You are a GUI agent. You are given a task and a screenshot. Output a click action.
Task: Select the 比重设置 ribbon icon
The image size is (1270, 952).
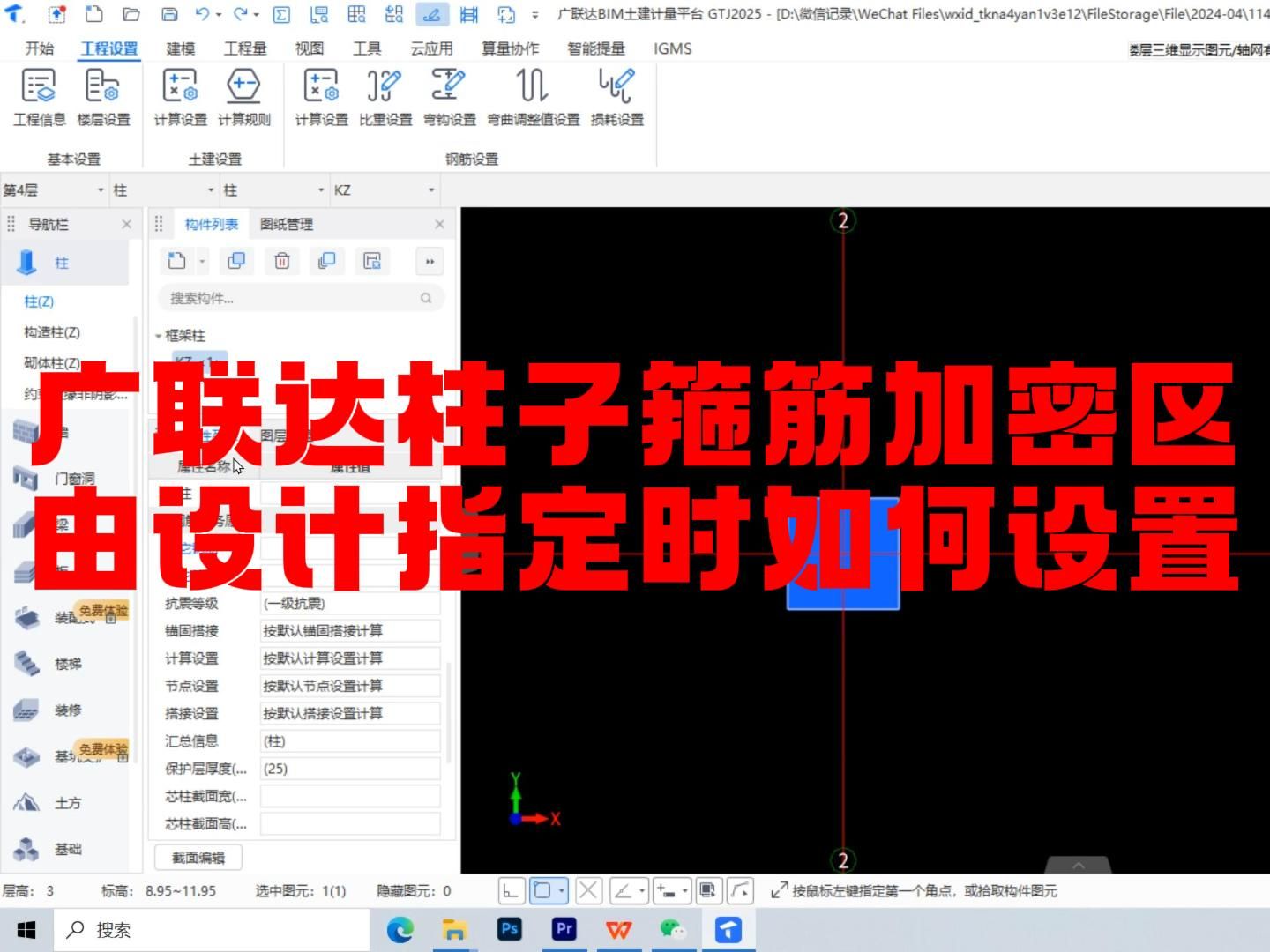click(x=384, y=97)
